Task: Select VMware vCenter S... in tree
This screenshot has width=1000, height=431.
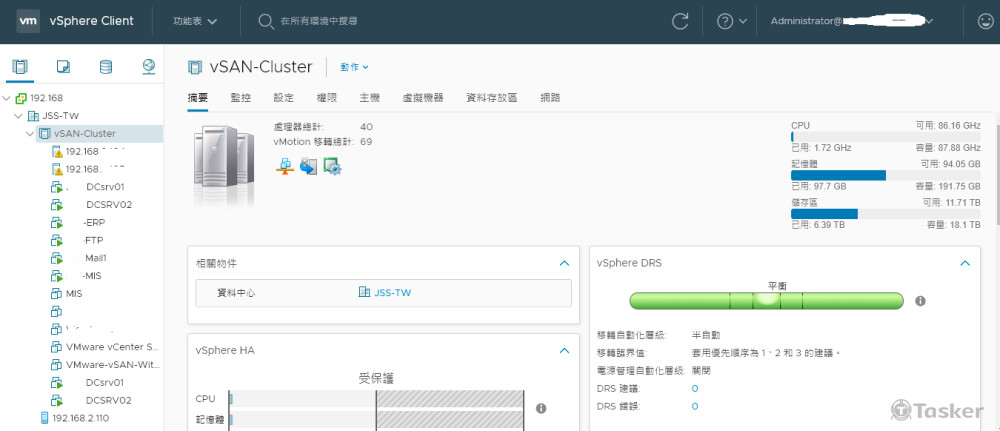Action: pyautogui.click(x=112, y=347)
